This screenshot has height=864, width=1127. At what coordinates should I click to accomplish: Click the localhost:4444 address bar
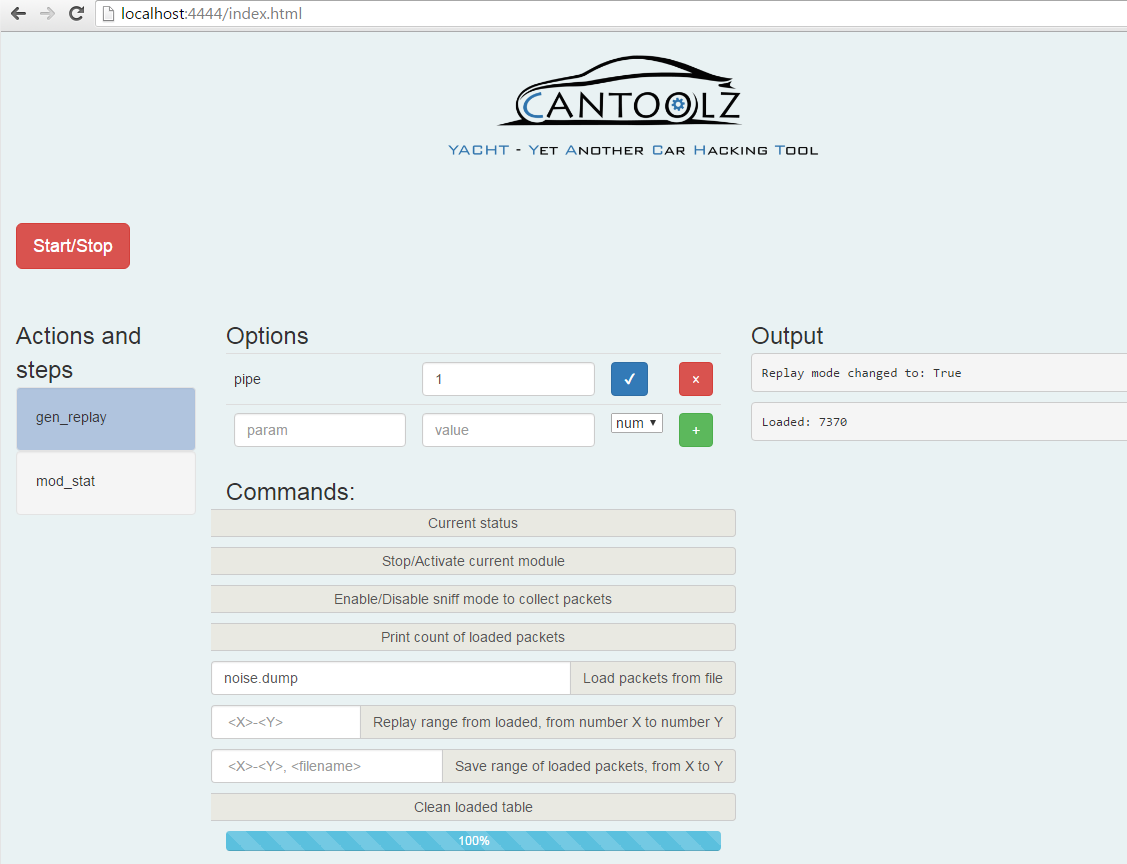[x=611, y=14]
